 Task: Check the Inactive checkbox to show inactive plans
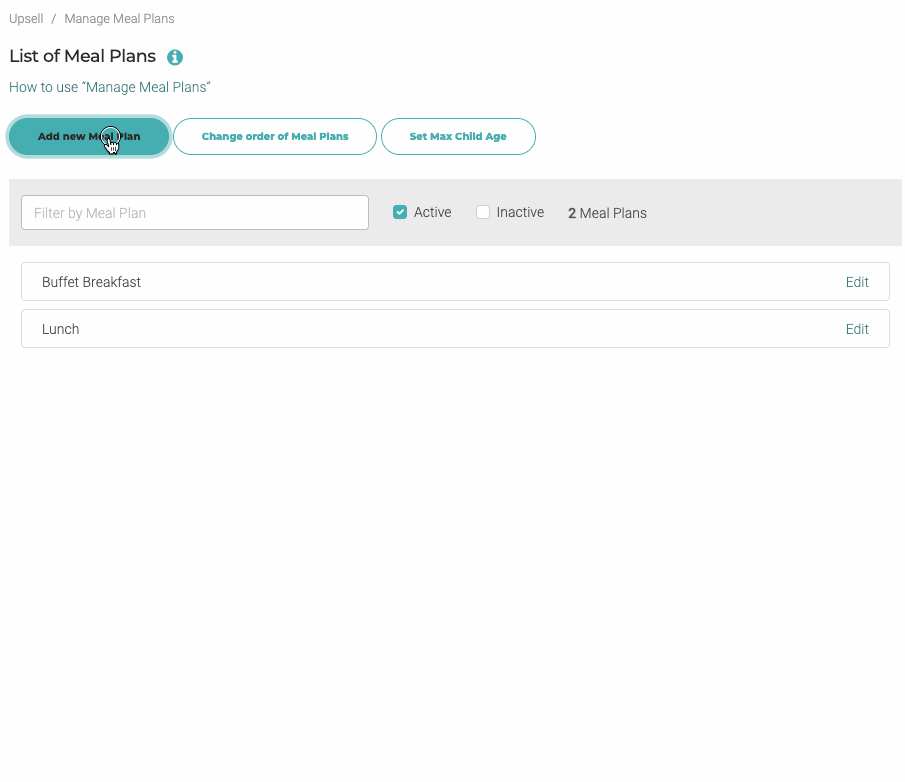(x=483, y=212)
